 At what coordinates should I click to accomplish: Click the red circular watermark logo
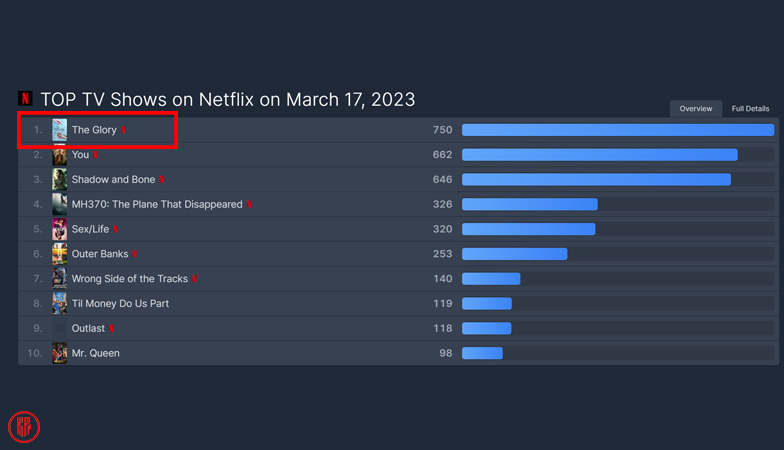tap(24, 427)
